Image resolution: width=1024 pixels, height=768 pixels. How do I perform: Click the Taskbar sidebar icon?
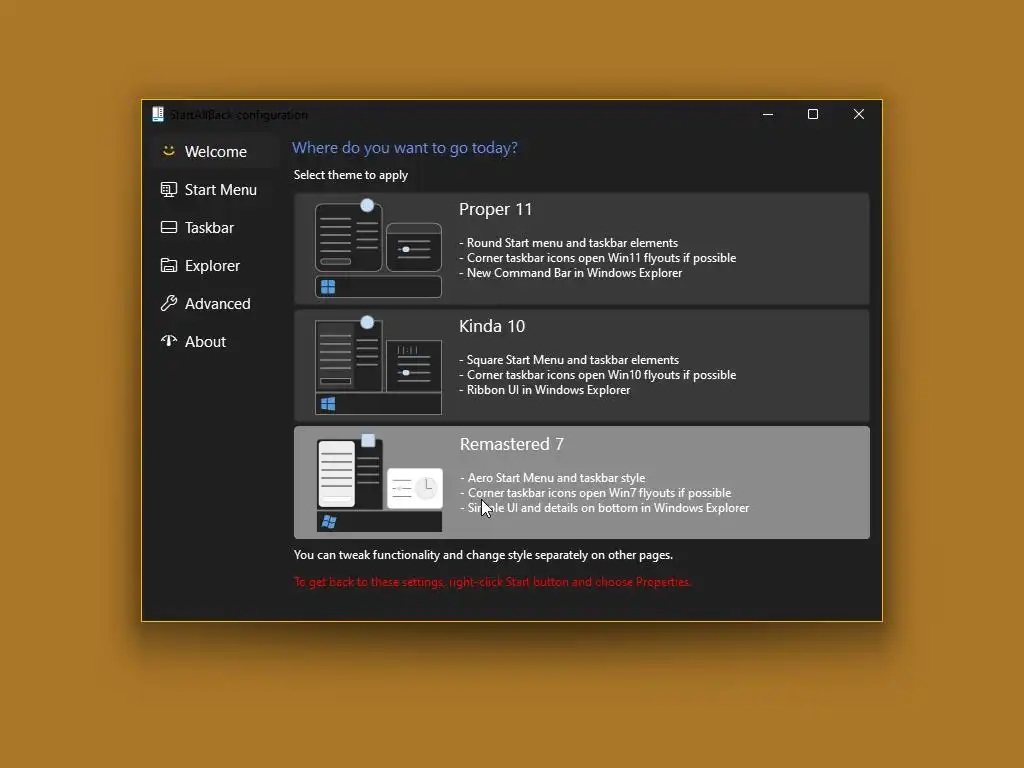[x=168, y=227]
